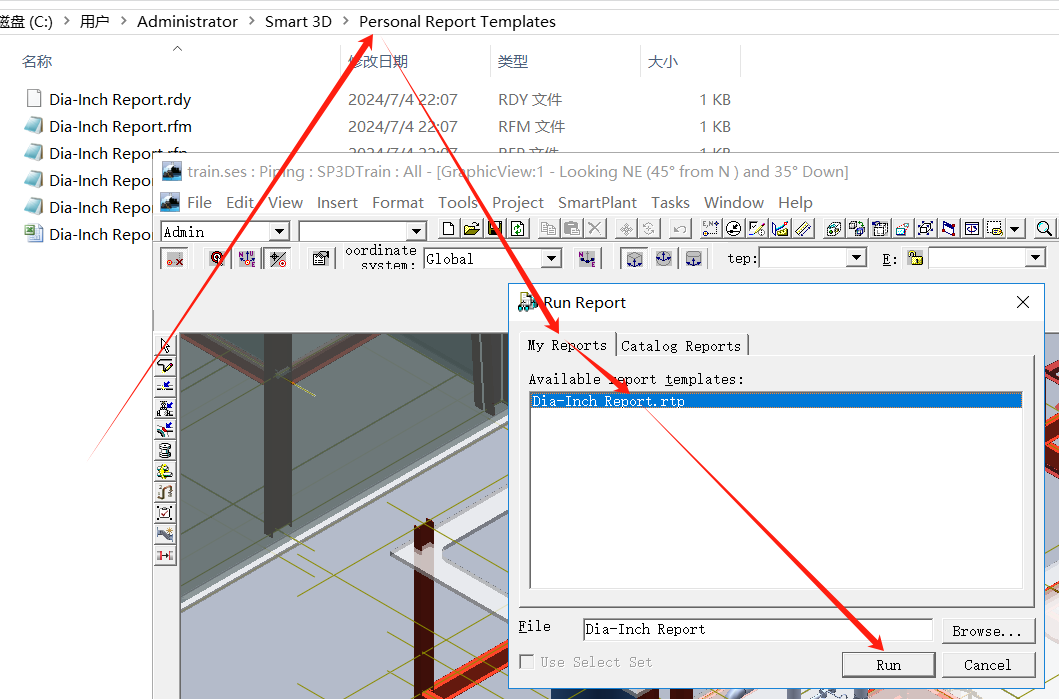Toggle the cube anchor view icon
1059x699 pixels.
click(634, 258)
